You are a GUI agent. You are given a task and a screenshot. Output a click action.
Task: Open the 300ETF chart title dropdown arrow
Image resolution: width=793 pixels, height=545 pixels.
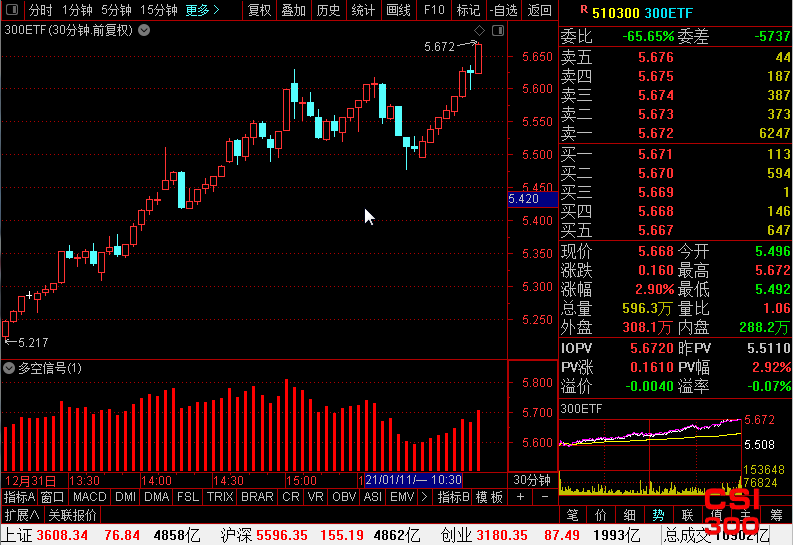click(x=144, y=30)
